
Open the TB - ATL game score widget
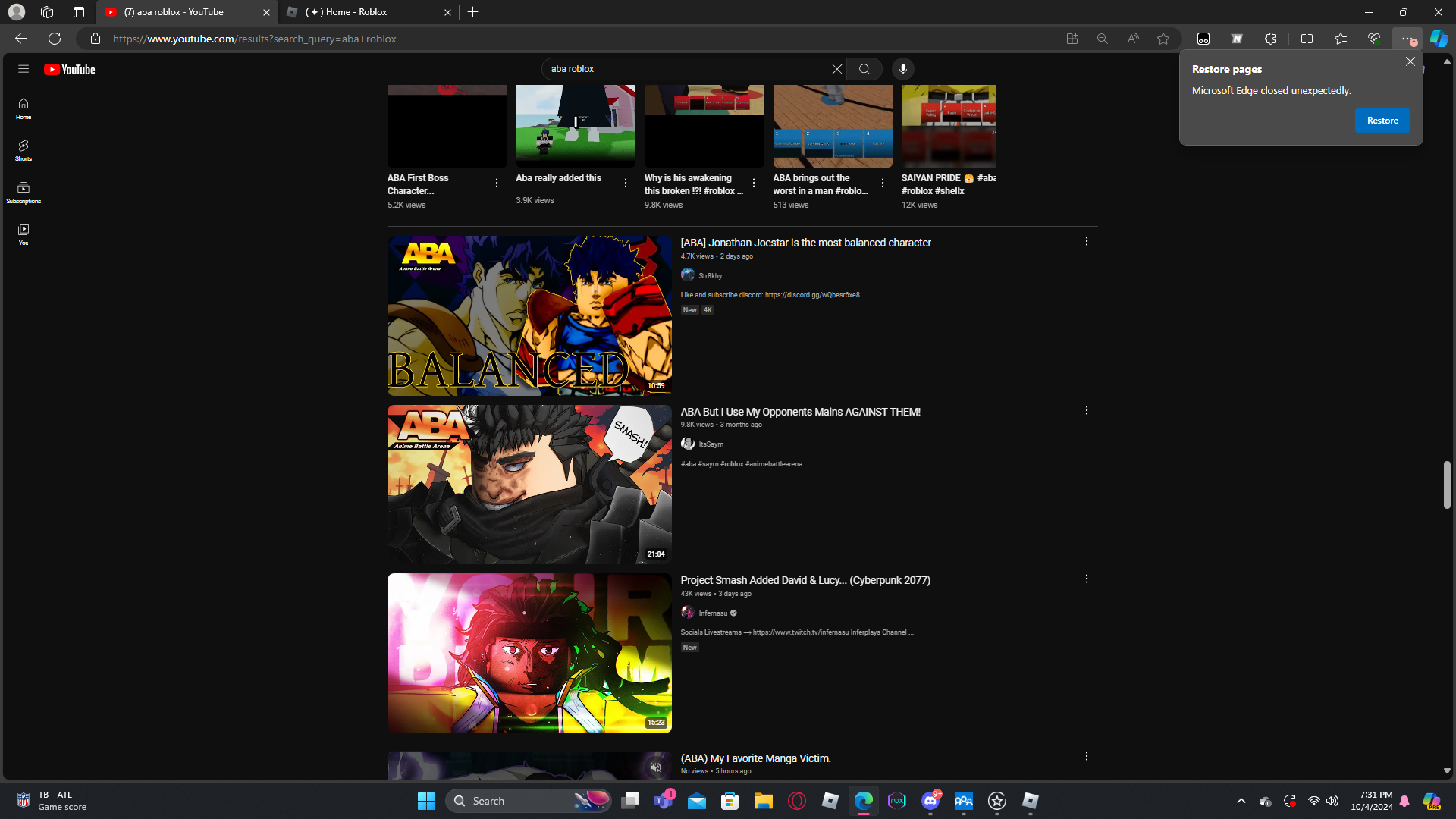click(x=52, y=801)
